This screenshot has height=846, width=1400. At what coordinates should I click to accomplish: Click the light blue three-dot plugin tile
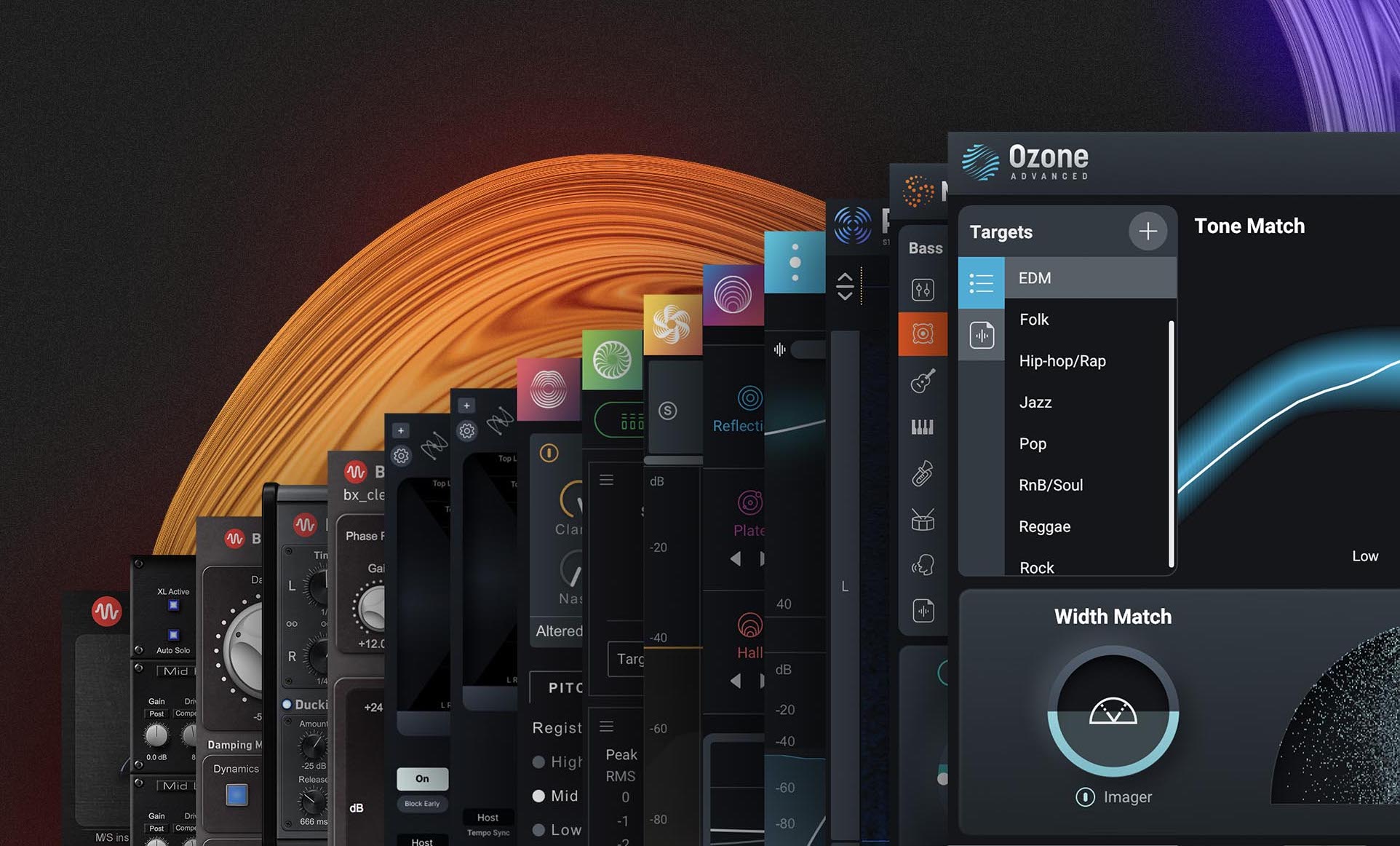point(795,263)
